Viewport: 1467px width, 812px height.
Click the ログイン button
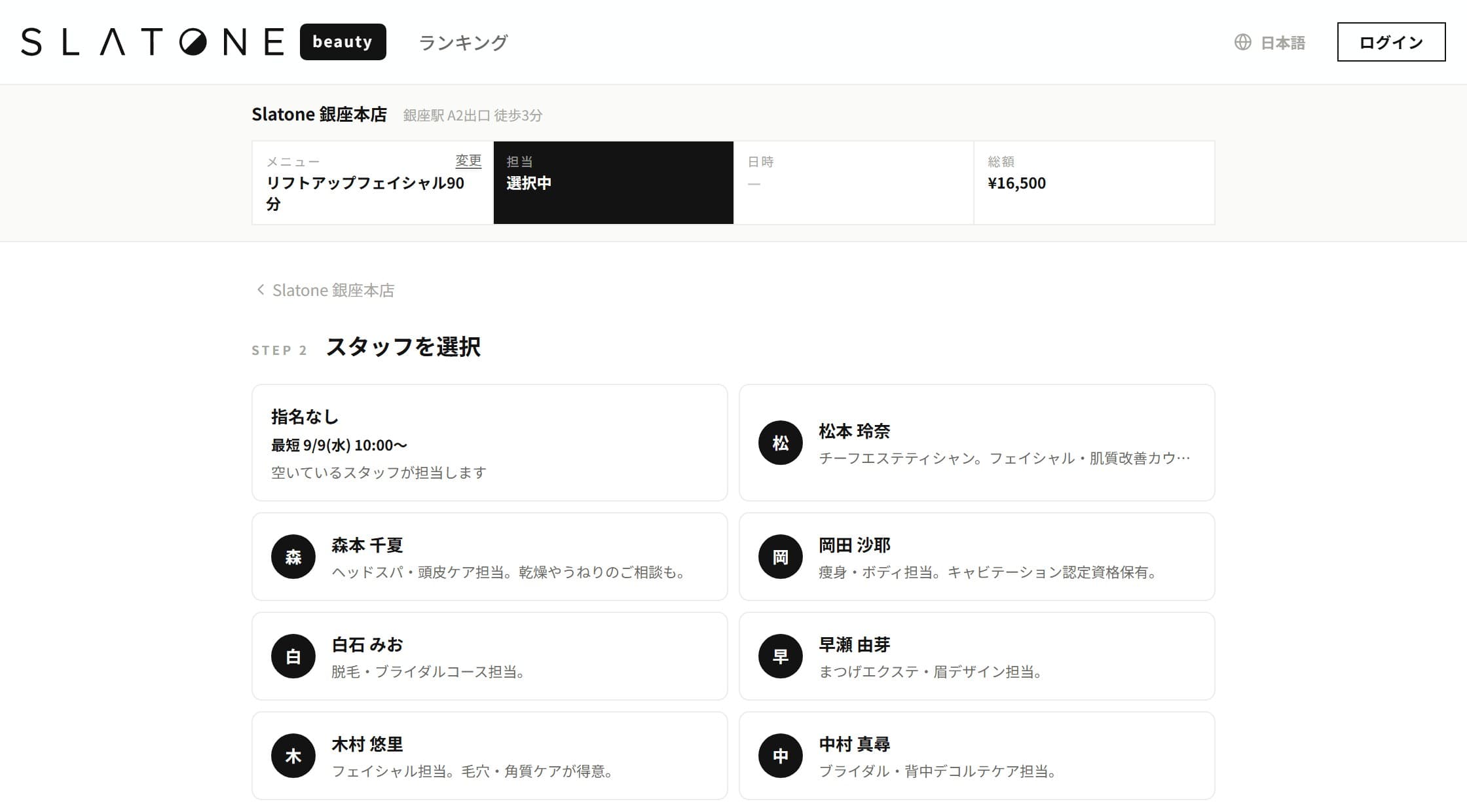point(1391,42)
